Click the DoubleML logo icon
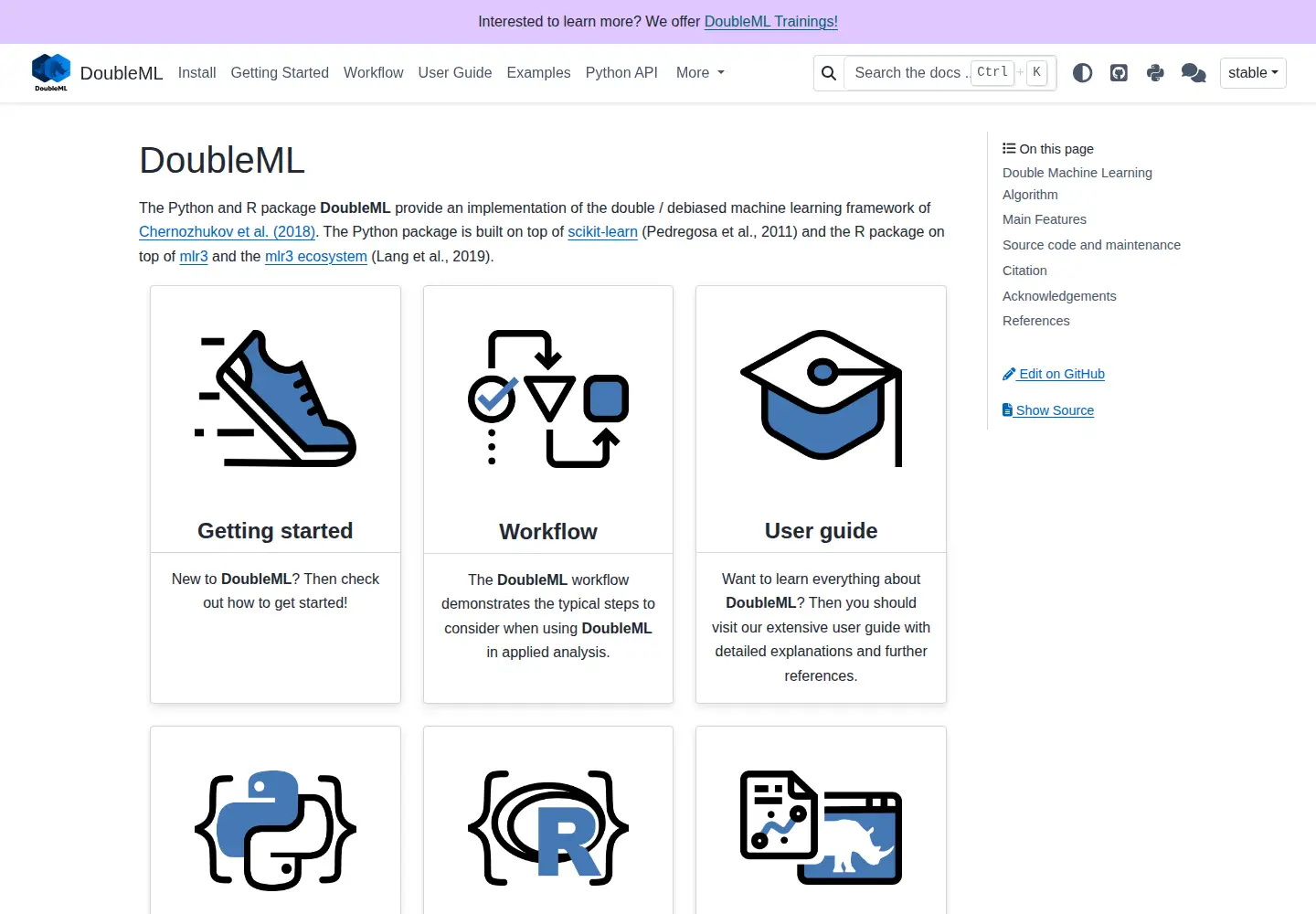1316x914 pixels. coord(51,72)
